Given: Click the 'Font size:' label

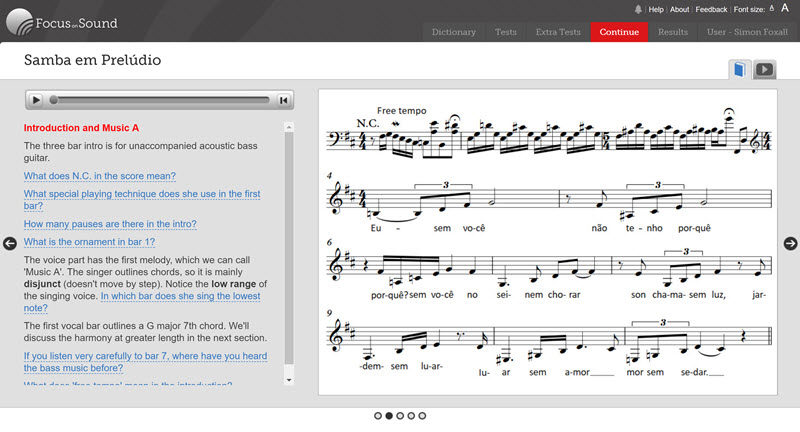Looking at the screenshot, I should pyautogui.click(x=749, y=9).
